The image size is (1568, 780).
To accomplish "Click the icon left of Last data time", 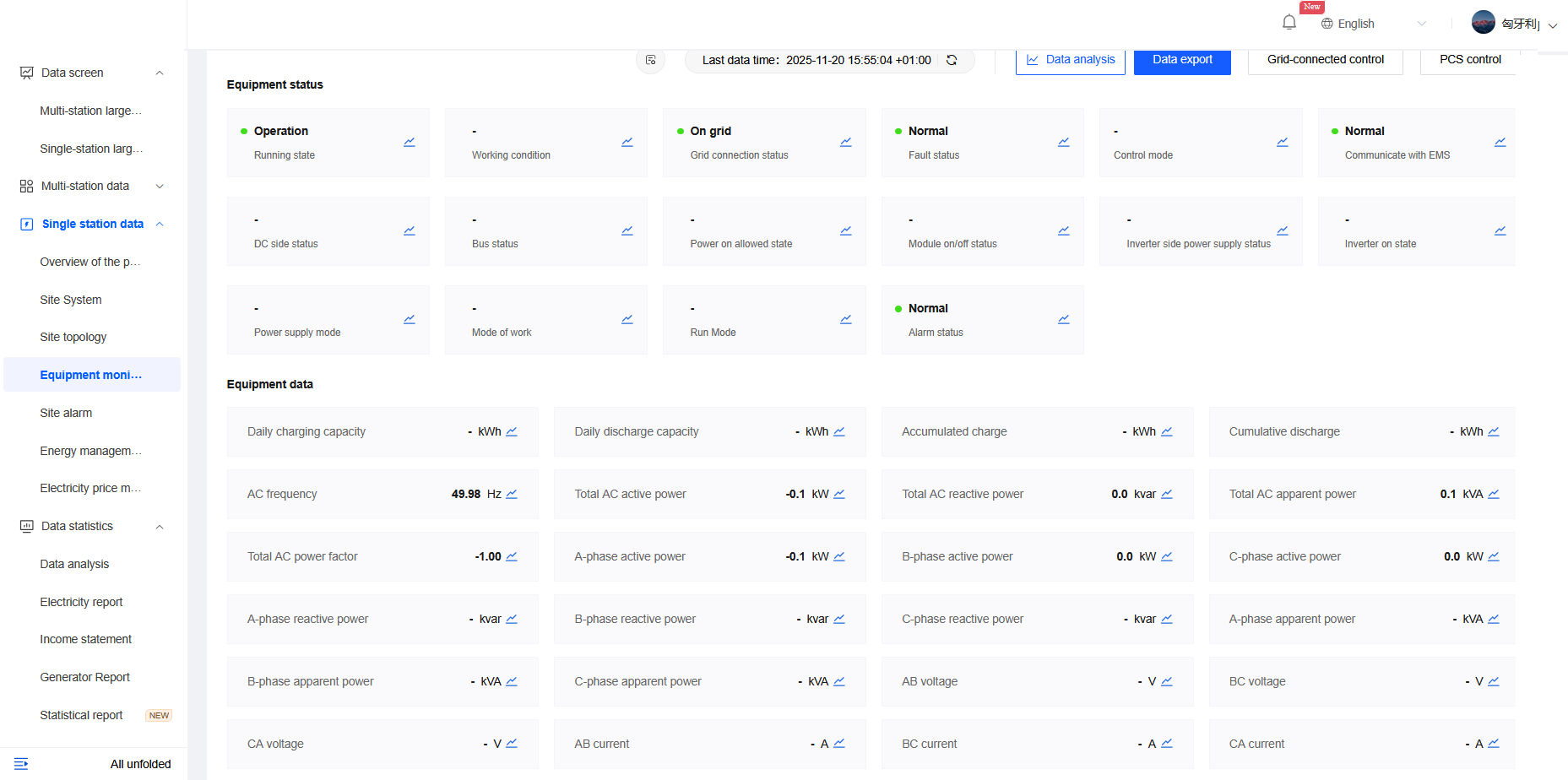I will (x=650, y=60).
